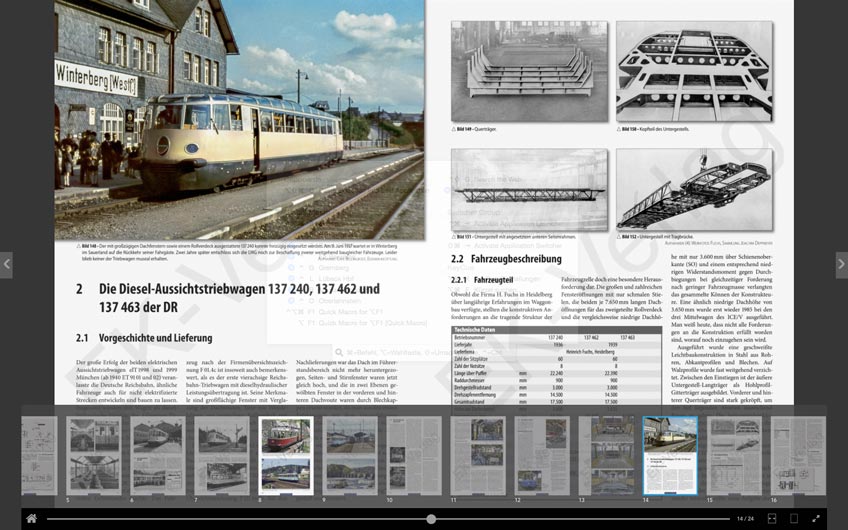848x530 pixels.
Task: Go to the home page icon
Action: point(31,519)
